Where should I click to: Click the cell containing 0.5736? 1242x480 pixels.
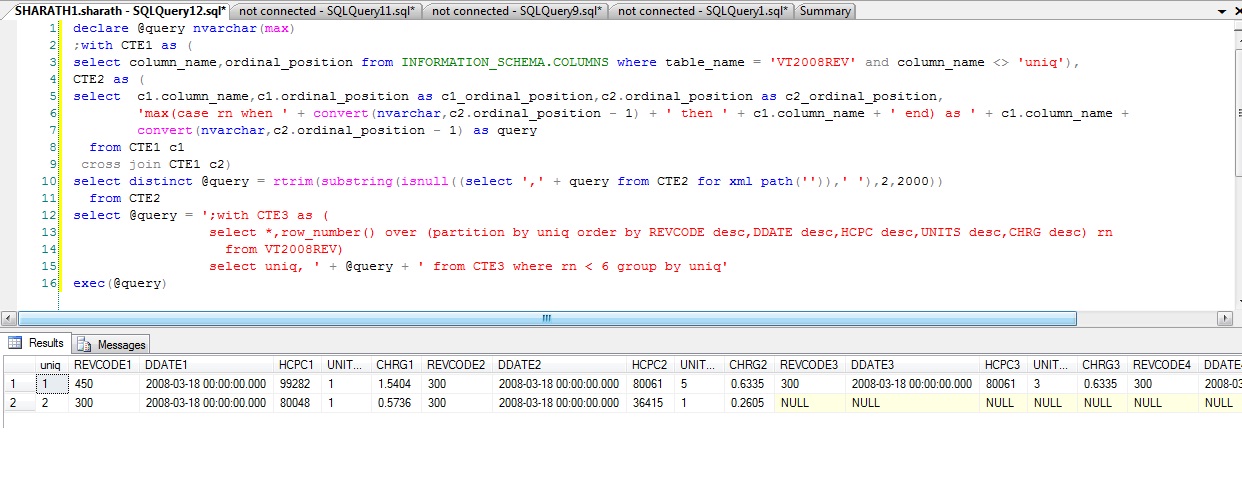[x=397, y=402]
